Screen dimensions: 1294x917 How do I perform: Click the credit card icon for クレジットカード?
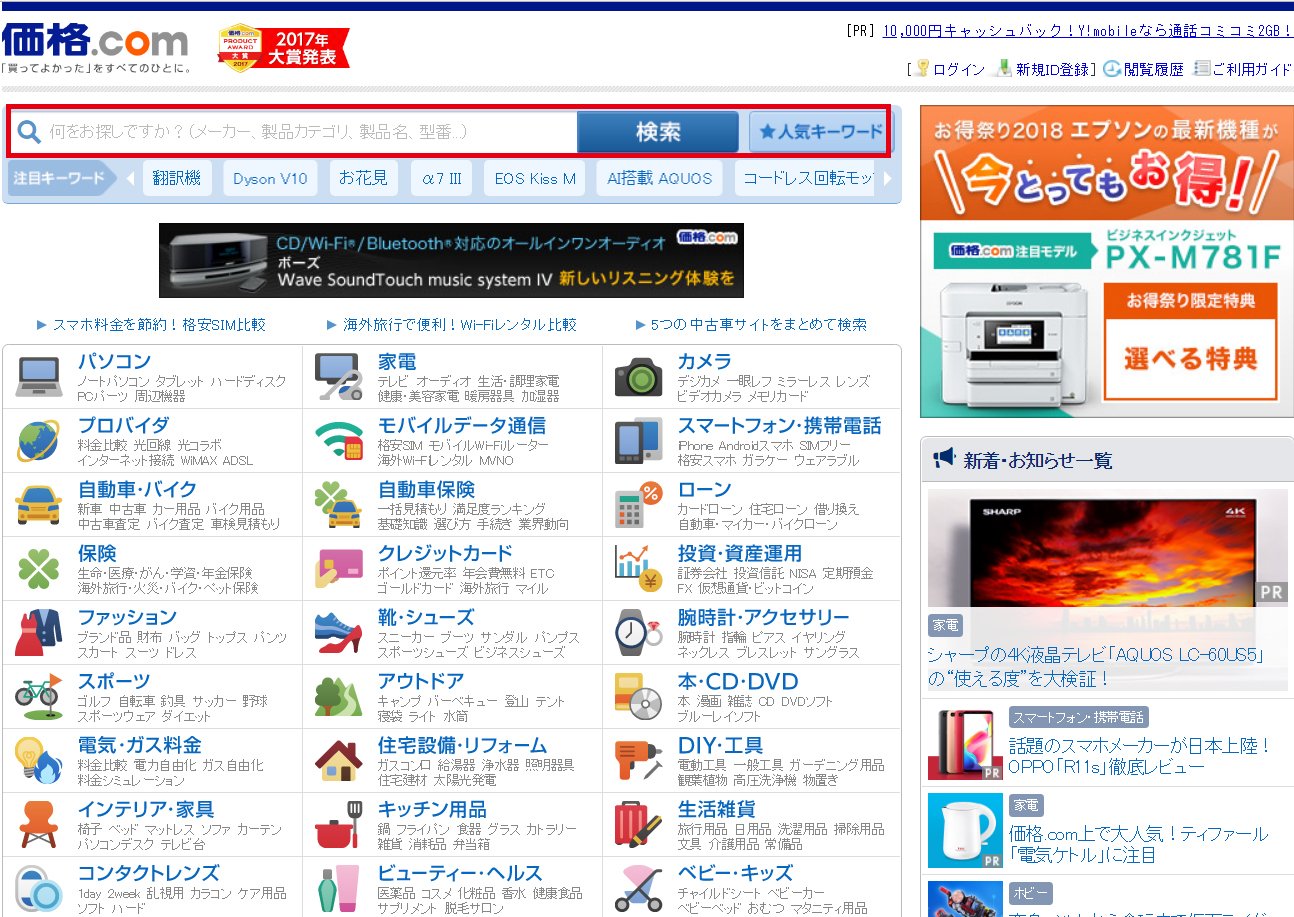coord(339,569)
